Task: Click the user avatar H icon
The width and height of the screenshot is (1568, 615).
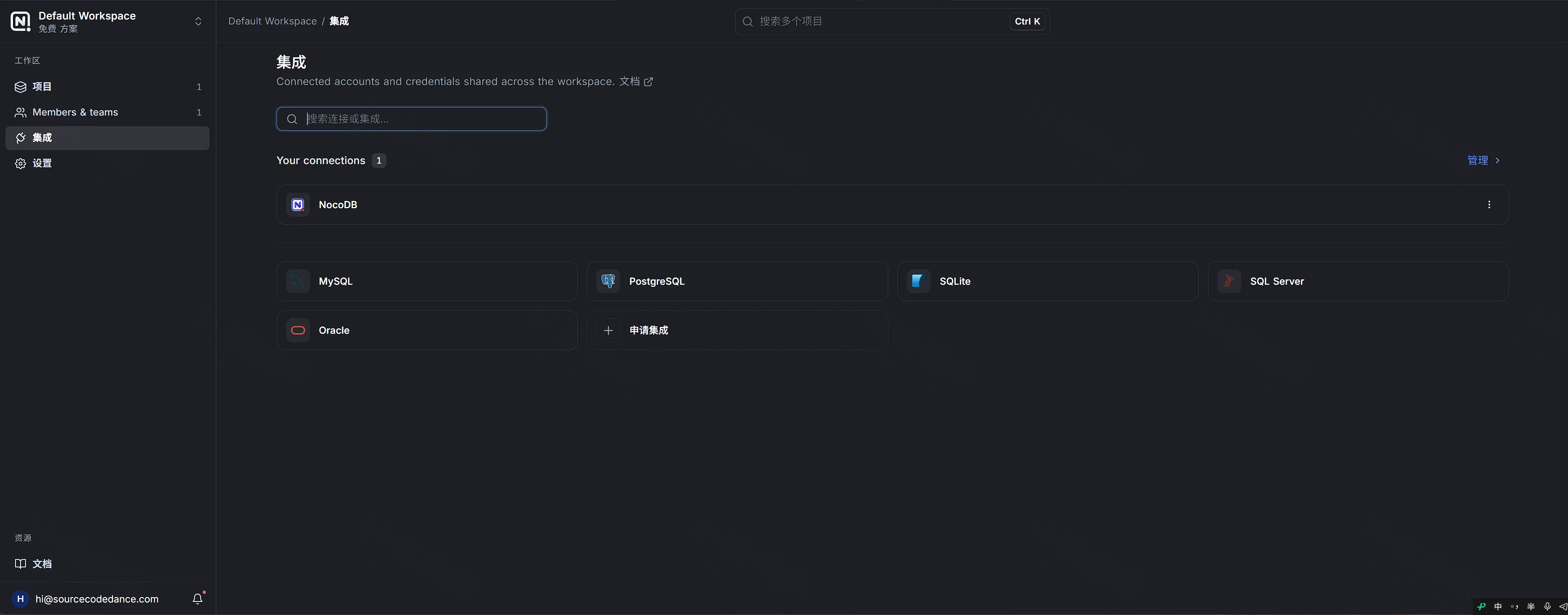Action: [20, 599]
